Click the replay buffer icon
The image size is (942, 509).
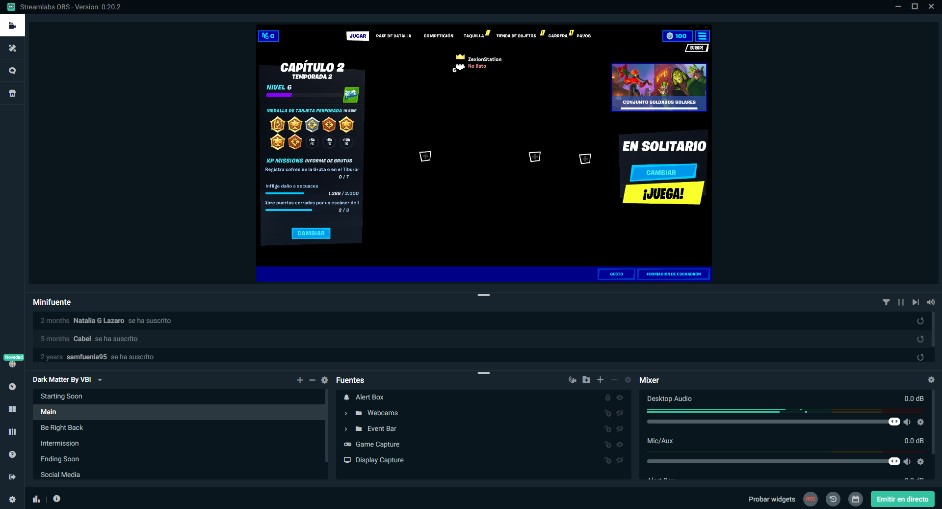[833, 499]
